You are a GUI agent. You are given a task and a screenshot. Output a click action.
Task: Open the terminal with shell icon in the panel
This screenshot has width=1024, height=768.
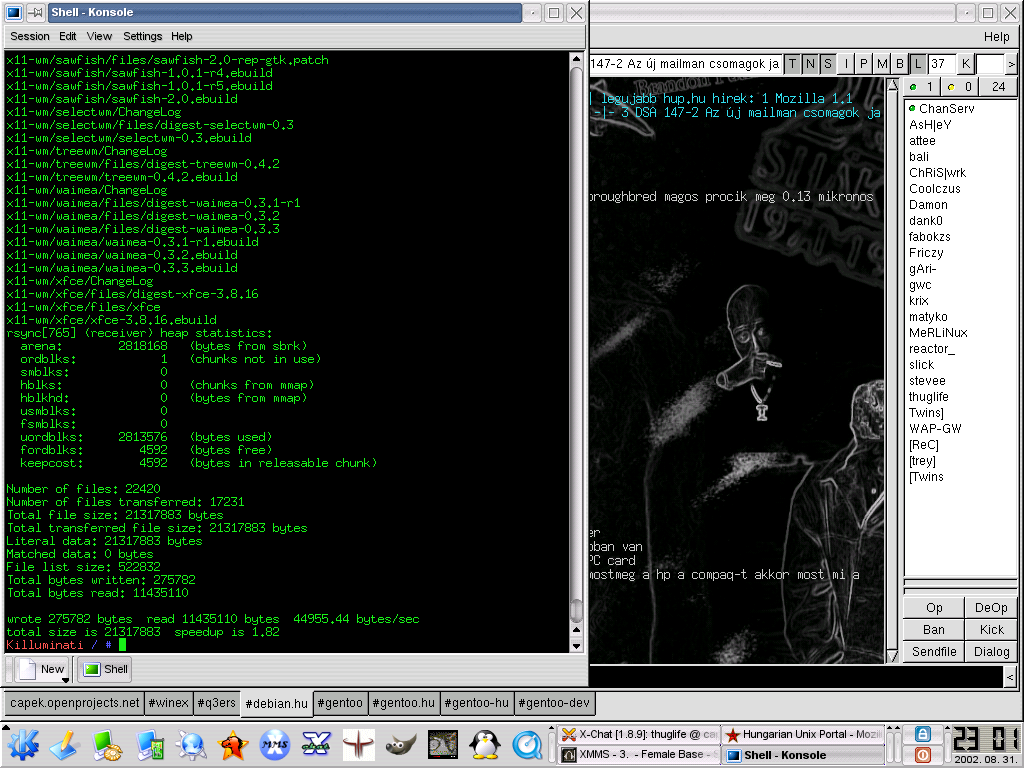click(108, 744)
